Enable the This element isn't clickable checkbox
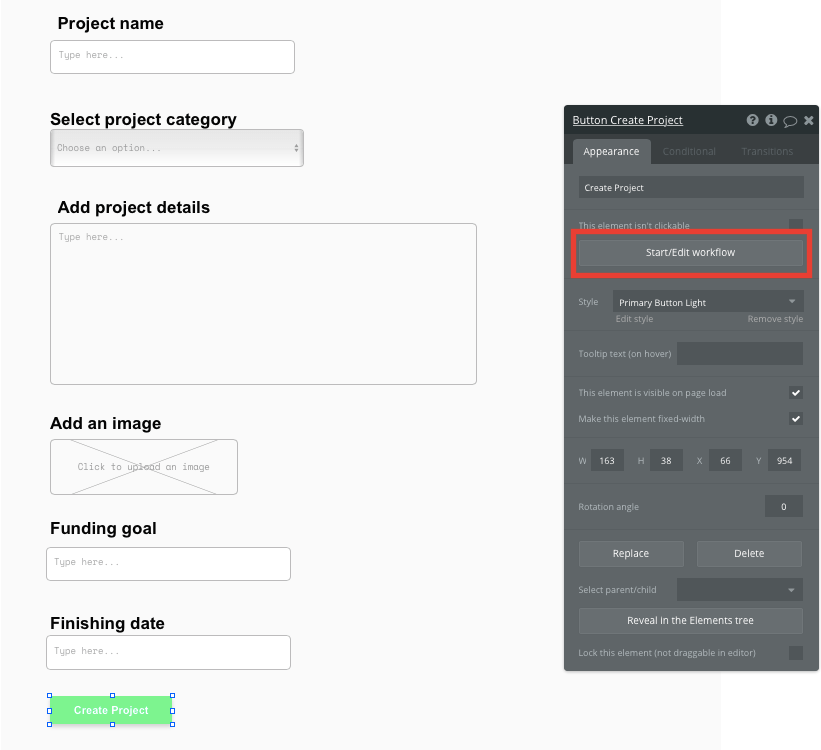Image resolution: width=821 pixels, height=750 pixels. click(797, 226)
